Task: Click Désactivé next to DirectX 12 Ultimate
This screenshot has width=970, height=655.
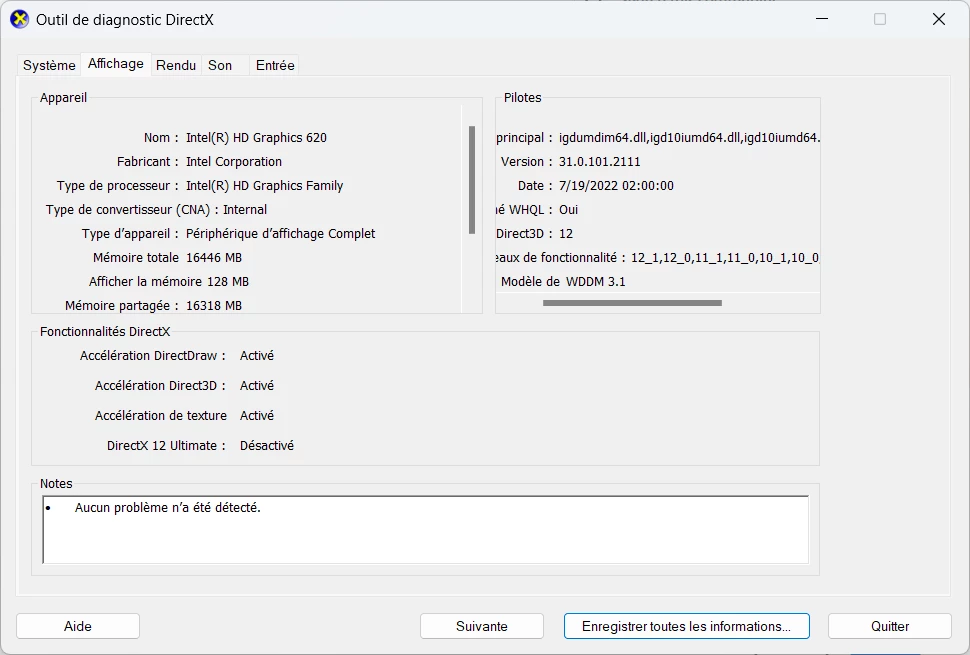Action: 267,445
